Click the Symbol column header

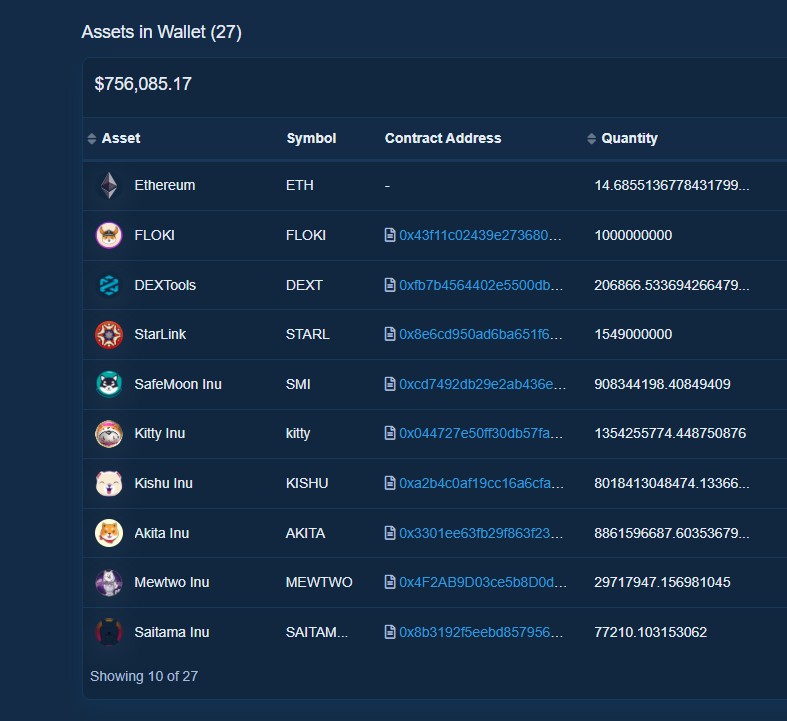click(311, 138)
